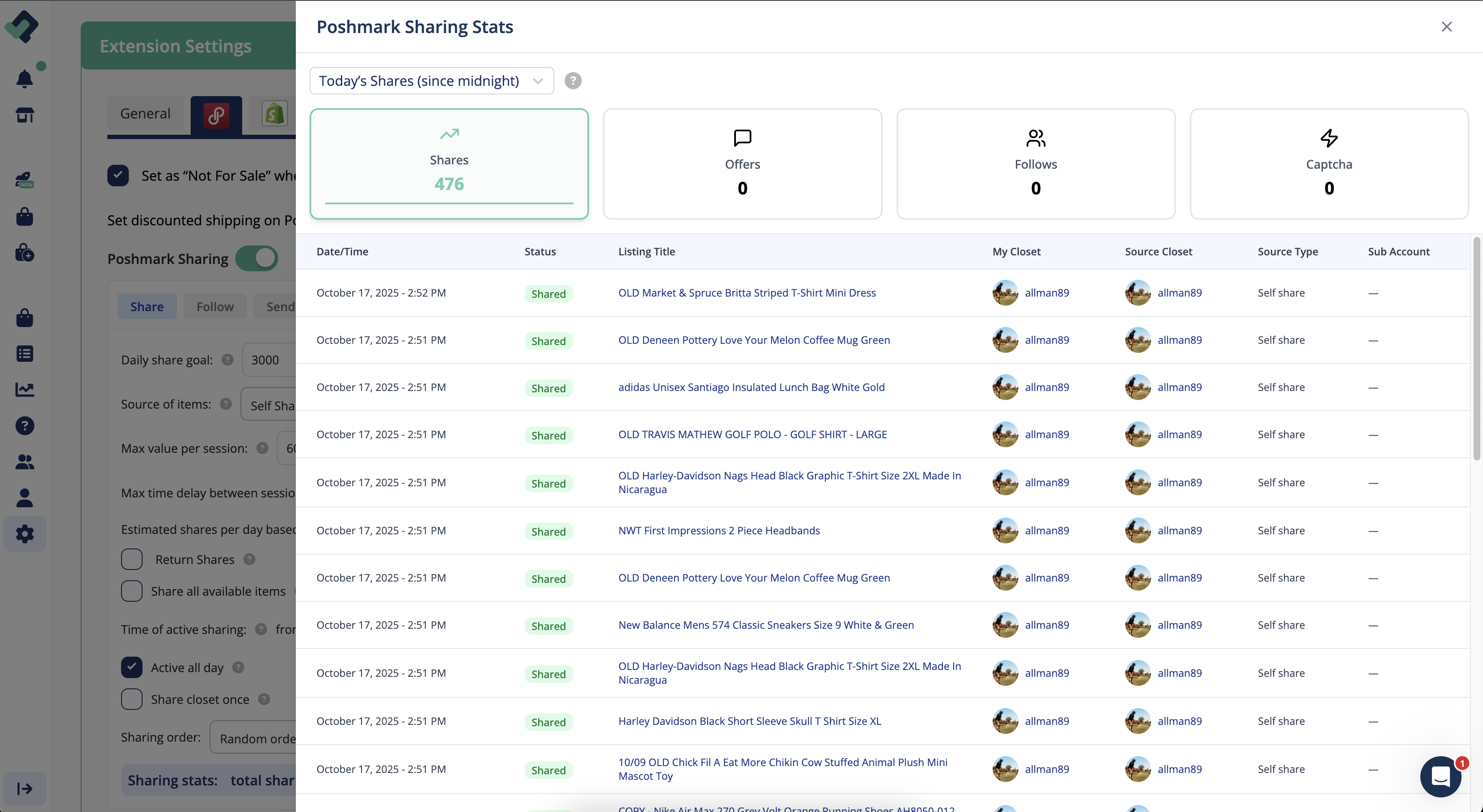
Task: Click the Shopify bag tab icon
Action: [x=275, y=113]
